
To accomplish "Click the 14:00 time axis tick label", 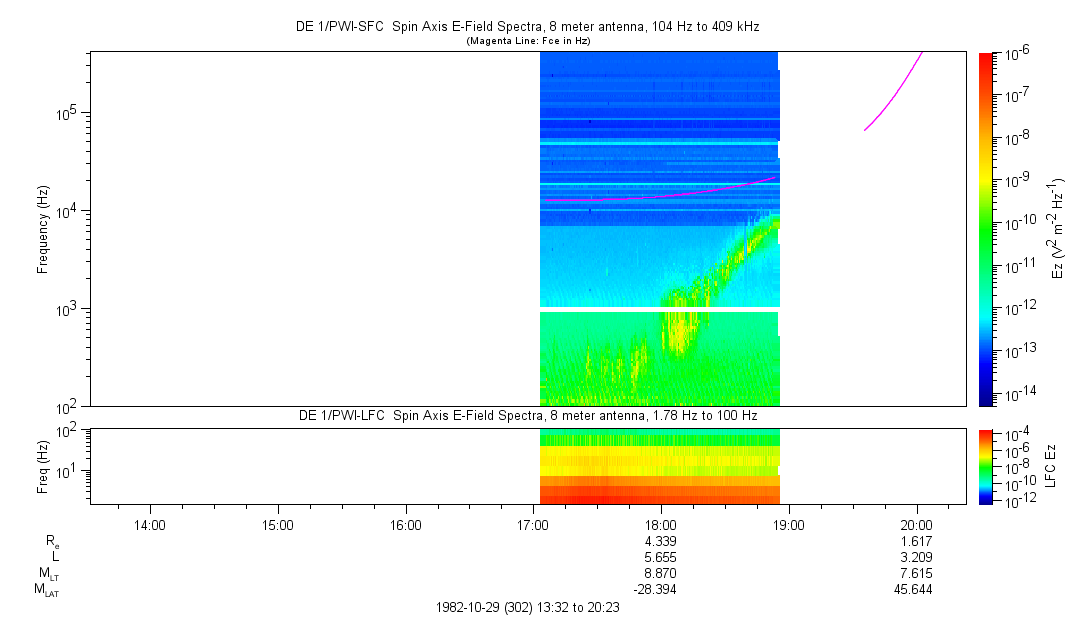I will pos(149,524).
